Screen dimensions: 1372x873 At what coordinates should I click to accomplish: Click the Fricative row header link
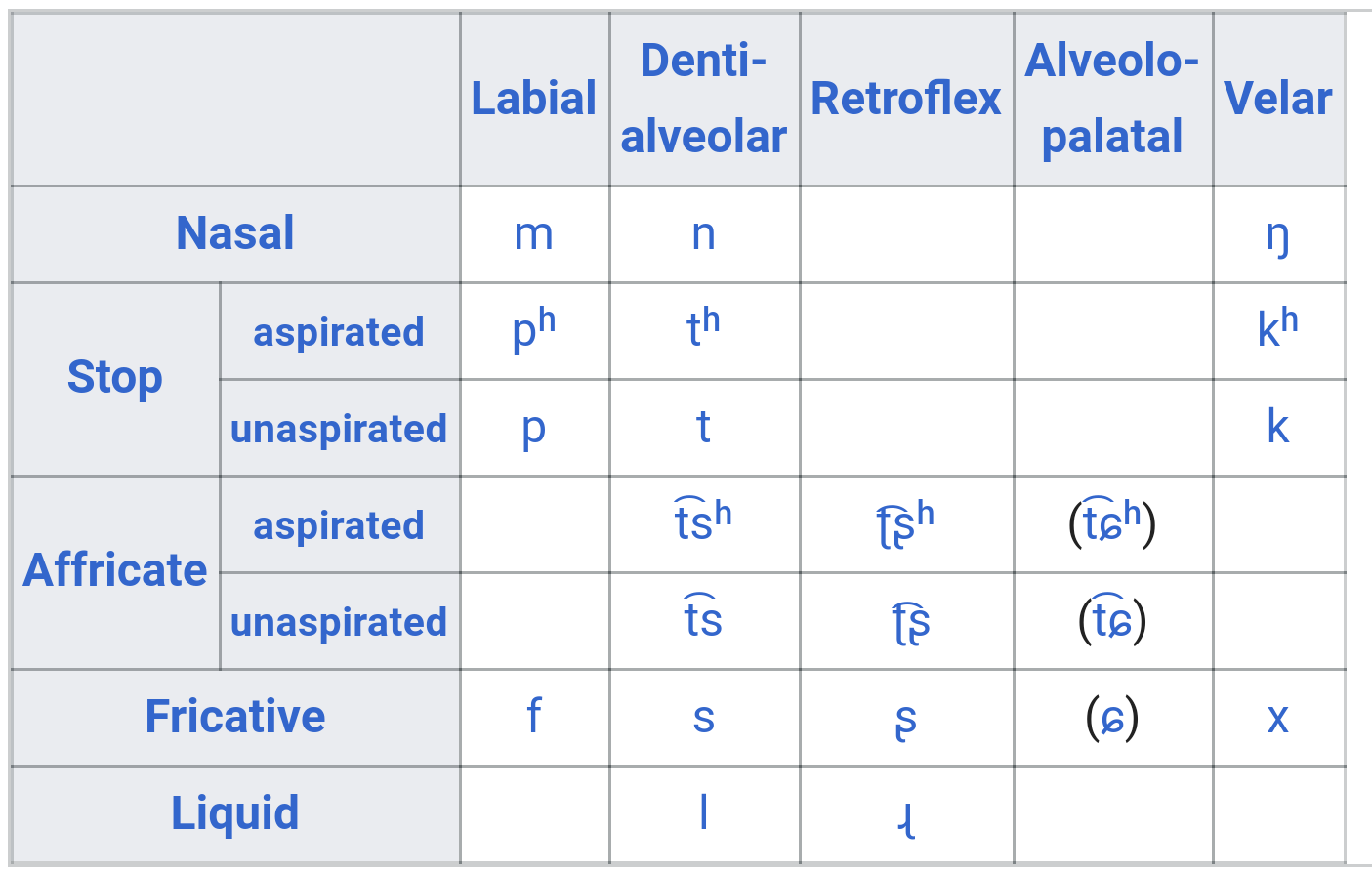click(234, 717)
